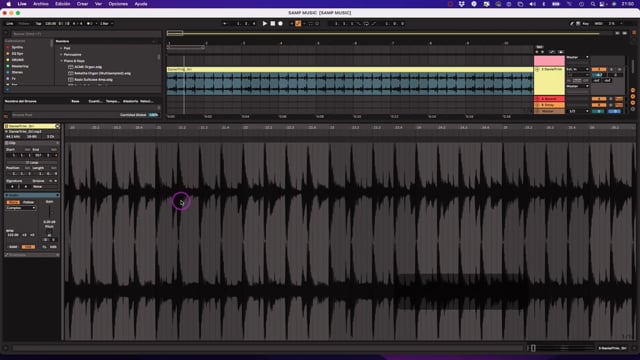Expand the Pad folder in the browser
The height and width of the screenshot is (360, 640).
(x=61, y=48)
